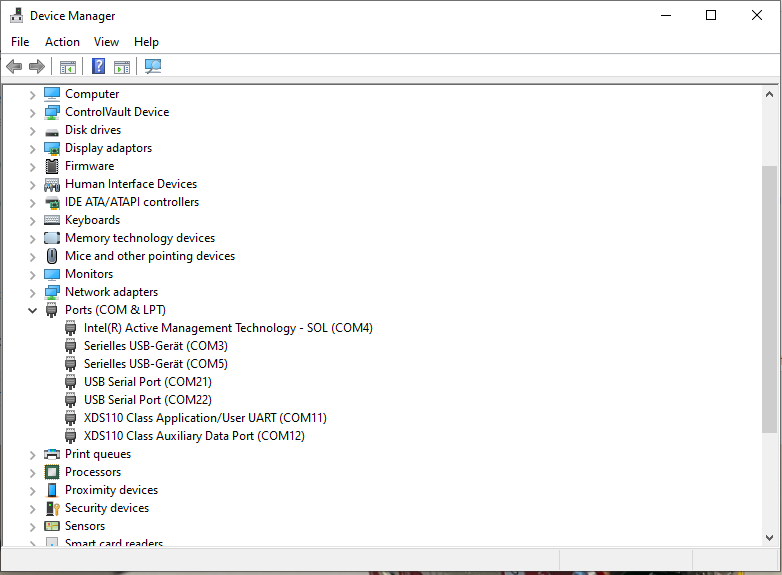Click the Print queues printer icon
Viewport: 782px width, 575px height.
[x=52, y=454]
